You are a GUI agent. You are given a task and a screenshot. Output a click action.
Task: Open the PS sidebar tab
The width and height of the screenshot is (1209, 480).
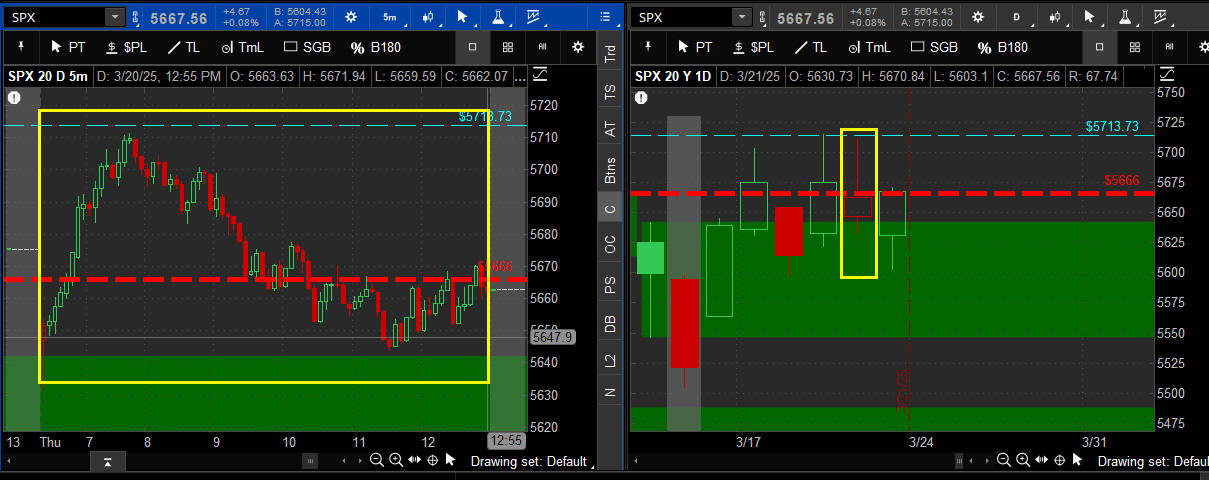click(x=610, y=285)
